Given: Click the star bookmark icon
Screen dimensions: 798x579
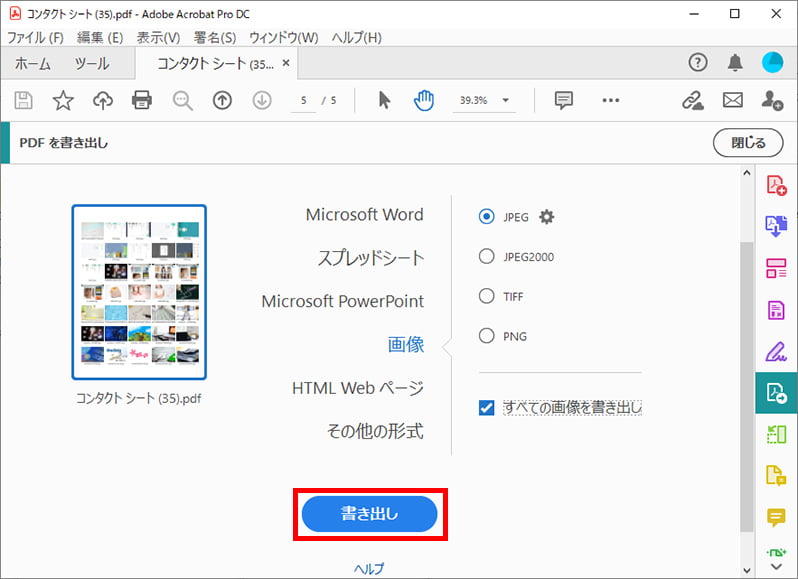Looking at the screenshot, I should pyautogui.click(x=63, y=100).
